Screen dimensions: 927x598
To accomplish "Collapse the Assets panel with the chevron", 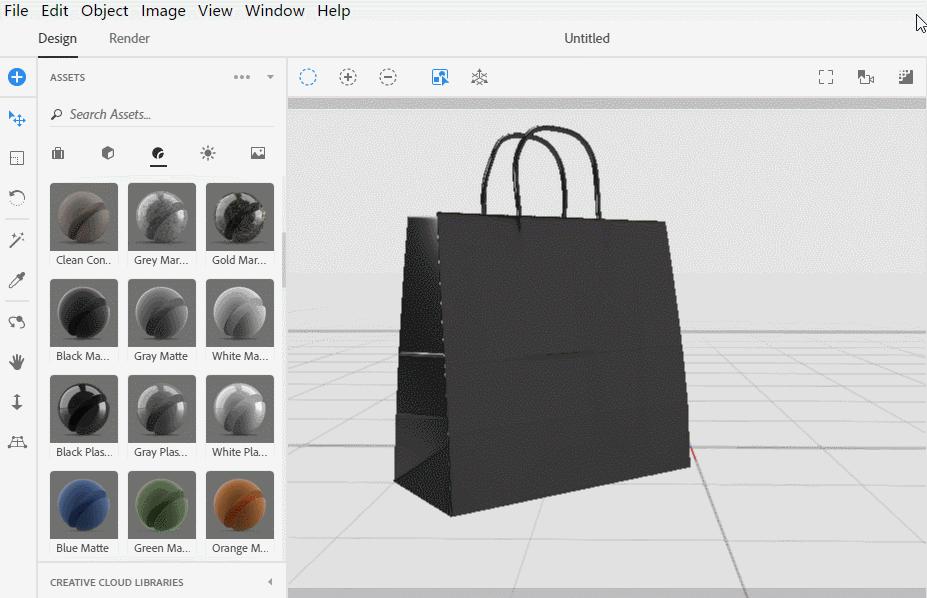I will click(x=268, y=76).
